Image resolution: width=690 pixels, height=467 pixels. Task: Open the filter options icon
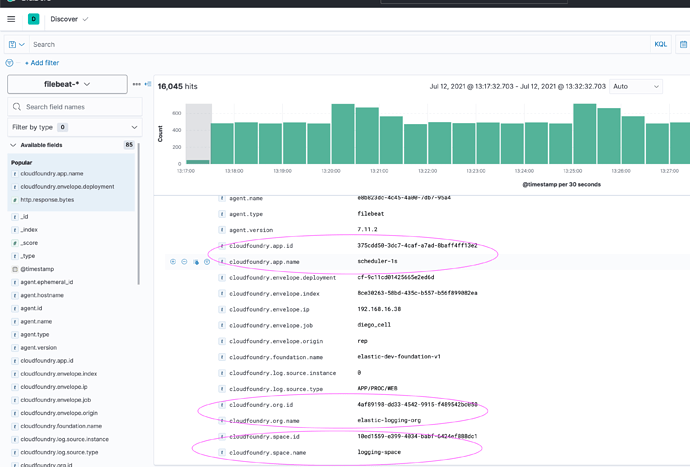tap(9, 63)
